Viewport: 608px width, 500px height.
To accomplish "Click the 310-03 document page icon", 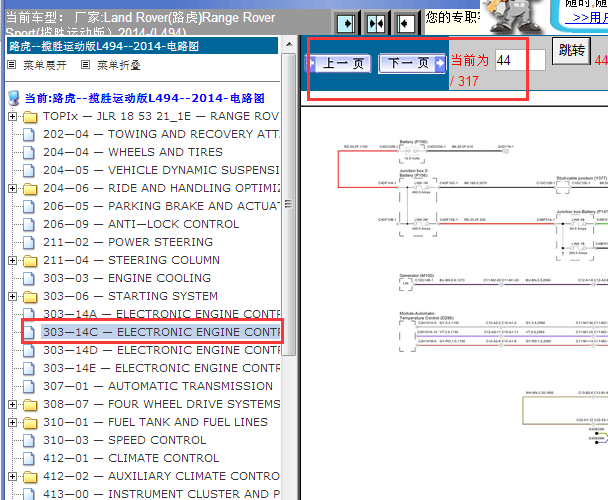I will 29,441.
